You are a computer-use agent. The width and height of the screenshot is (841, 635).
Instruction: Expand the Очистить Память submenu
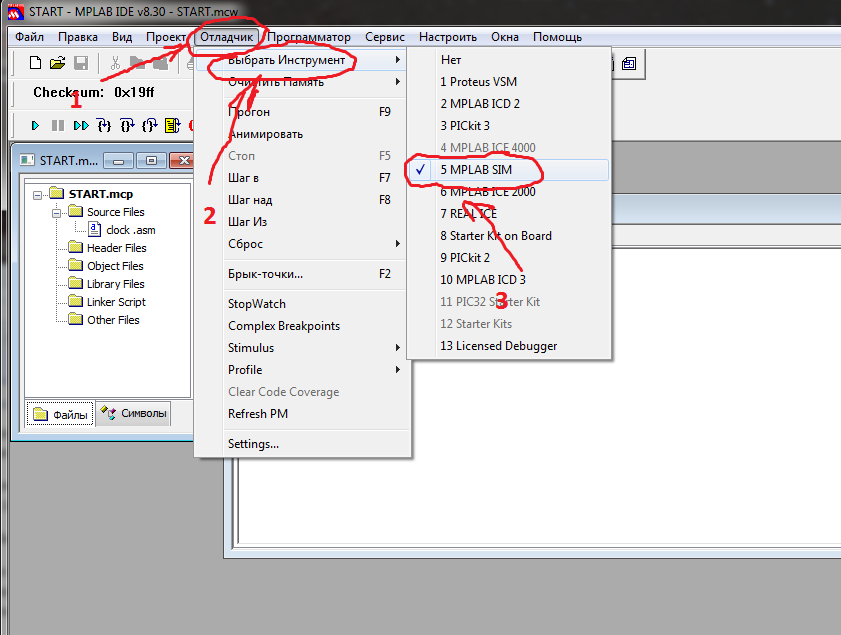click(x=303, y=82)
